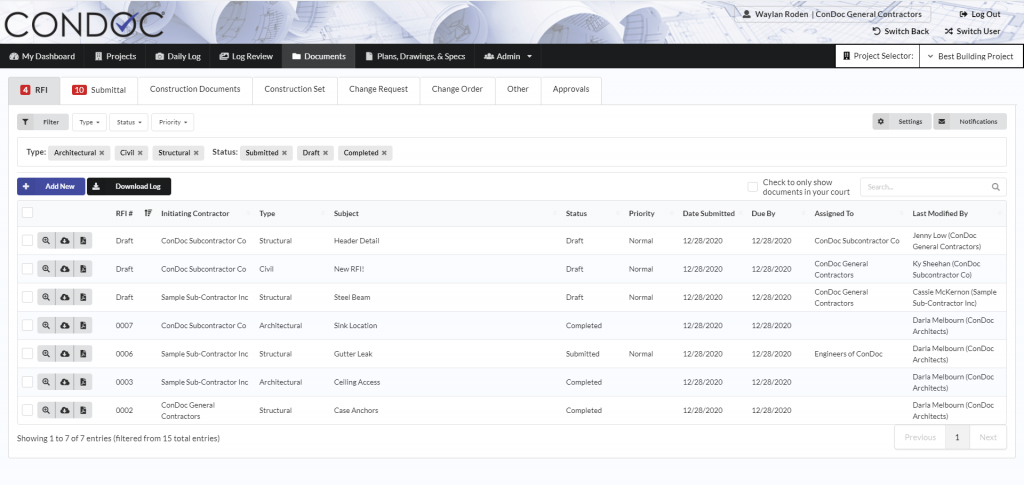Viewport: 1024px width, 485px height.
Task: Check the box for Sink Location row
Action: point(27,325)
